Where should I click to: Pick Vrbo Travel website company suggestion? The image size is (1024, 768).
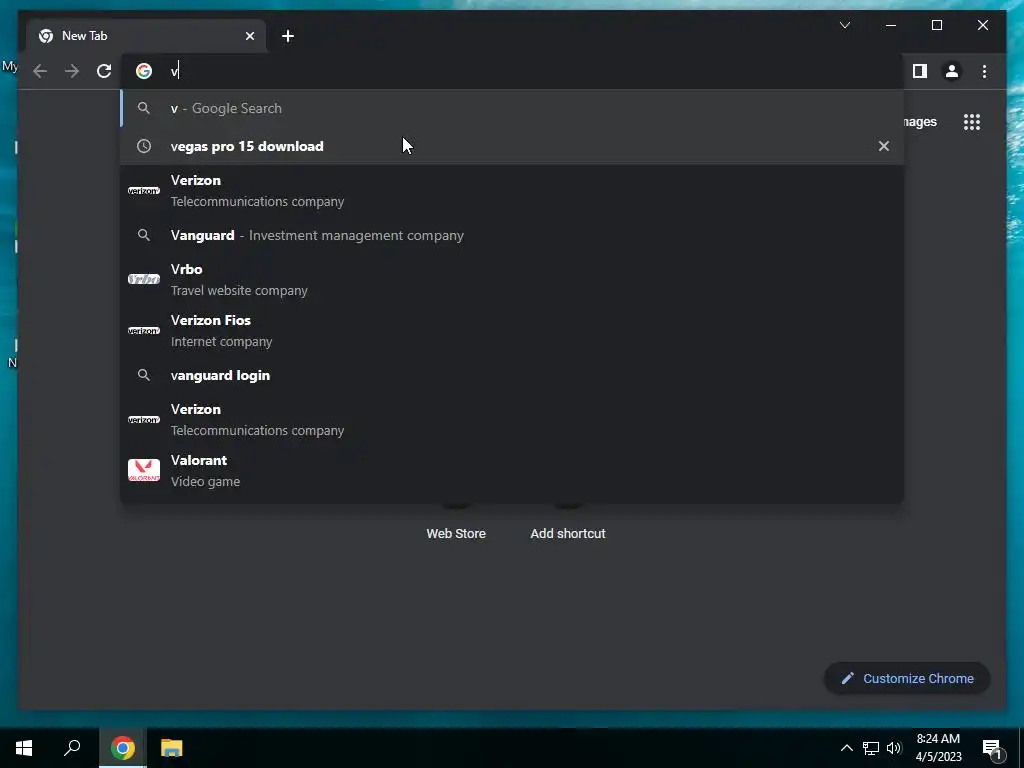click(x=513, y=280)
